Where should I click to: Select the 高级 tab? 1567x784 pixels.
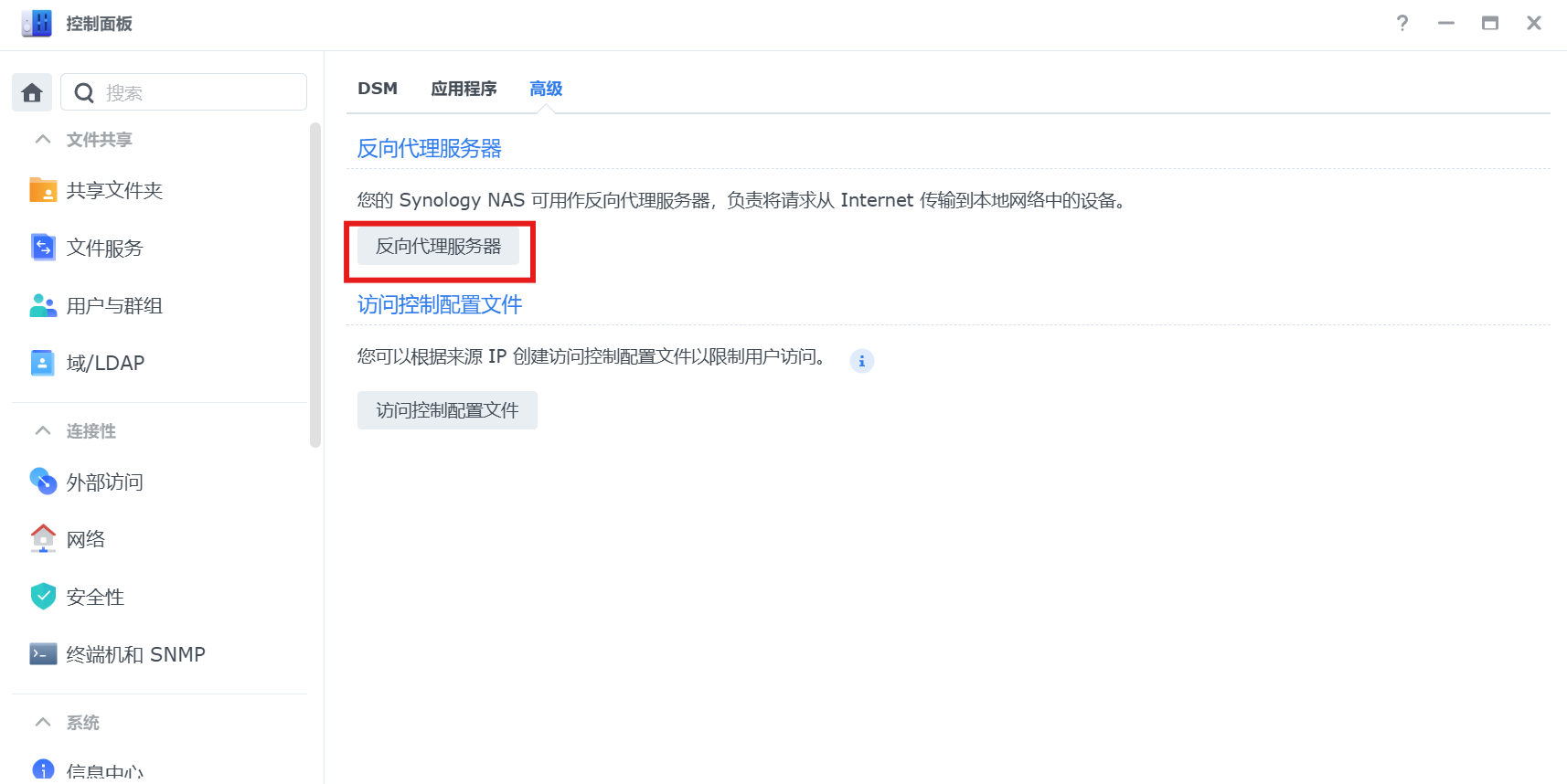point(546,89)
